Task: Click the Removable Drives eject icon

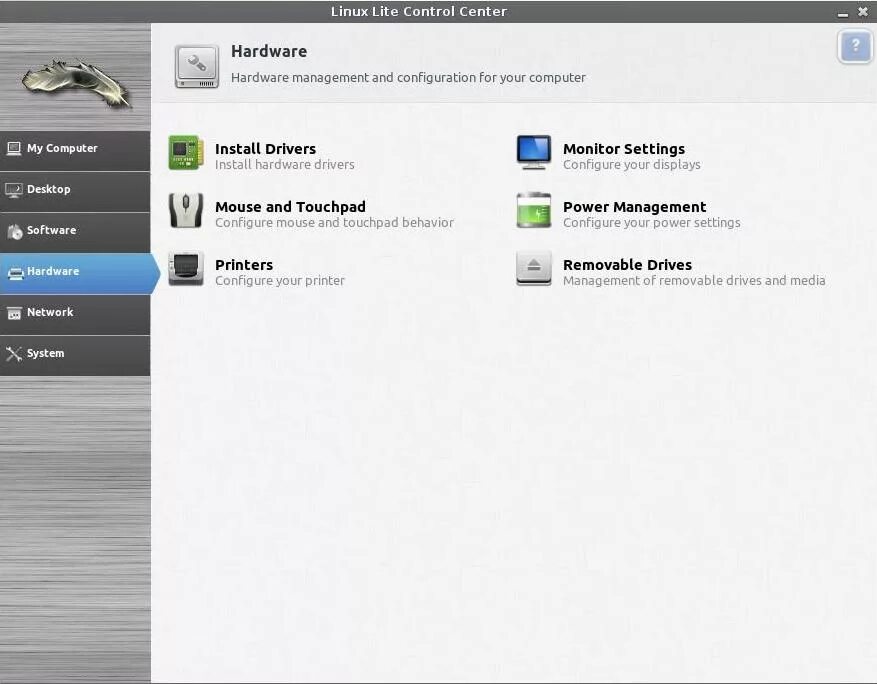Action: pos(534,268)
